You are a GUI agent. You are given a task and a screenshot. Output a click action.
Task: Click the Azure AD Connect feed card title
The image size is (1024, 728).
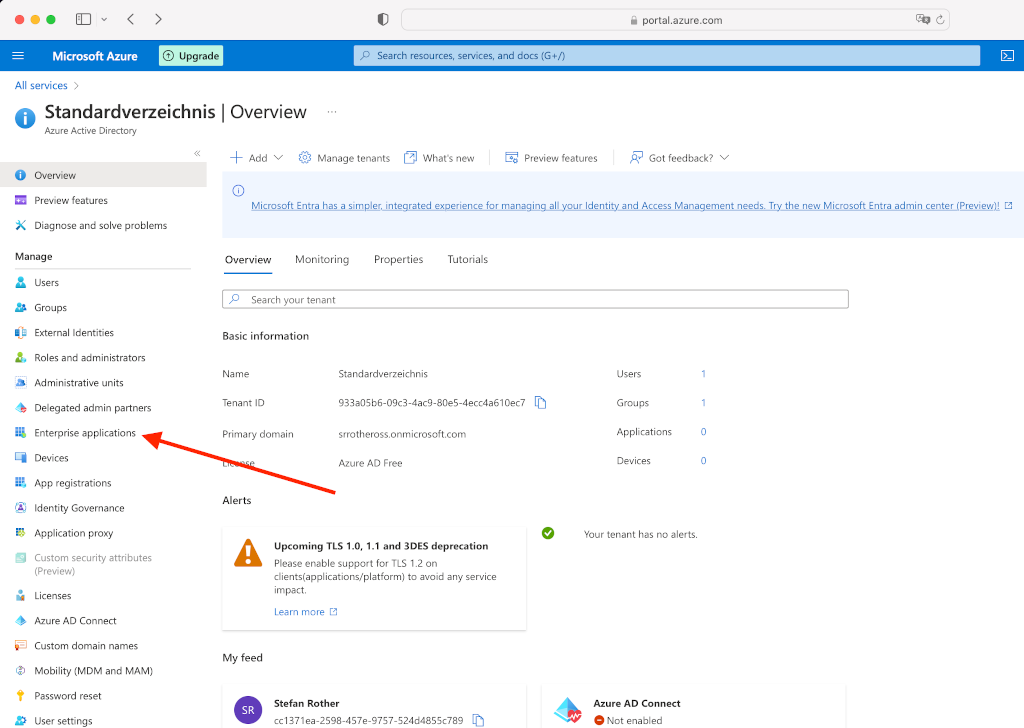(x=637, y=703)
